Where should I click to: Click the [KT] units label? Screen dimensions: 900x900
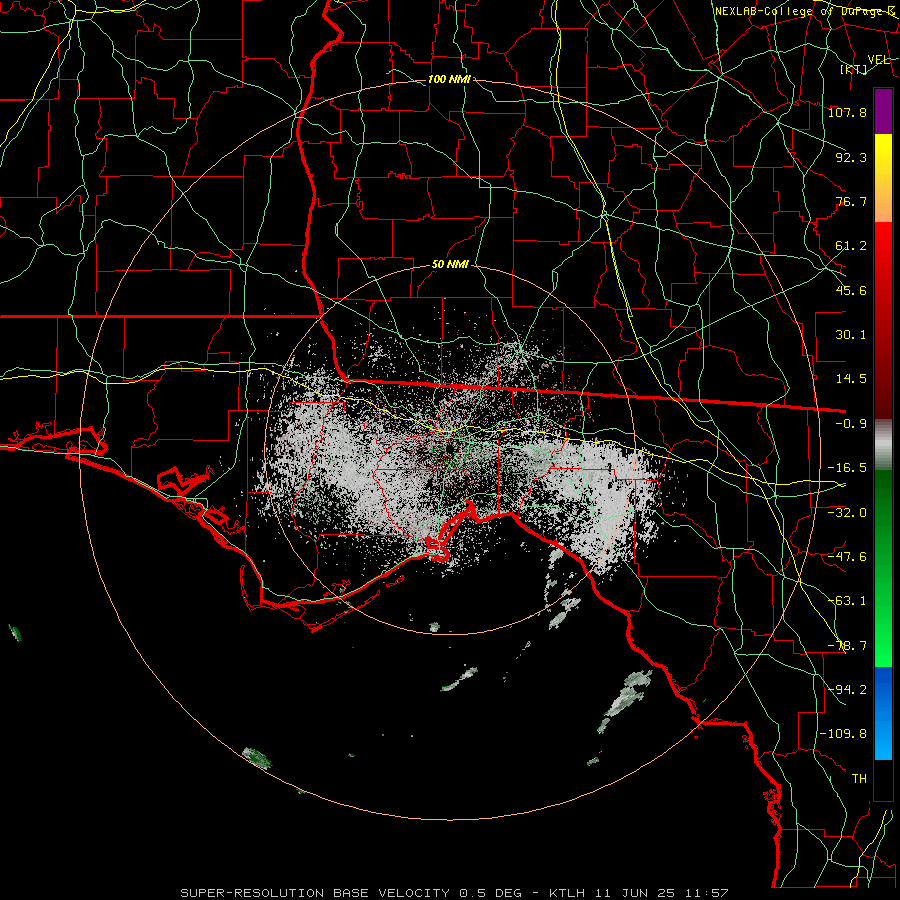854,69
